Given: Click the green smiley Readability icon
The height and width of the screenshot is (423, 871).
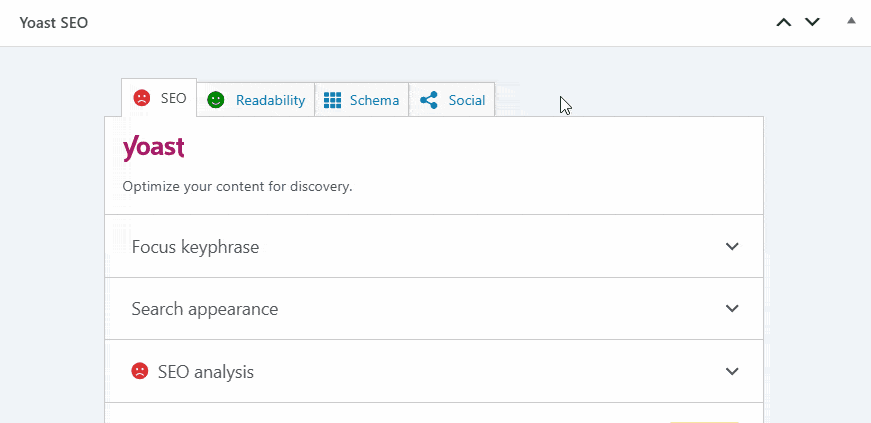Looking at the screenshot, I should 216,100.
